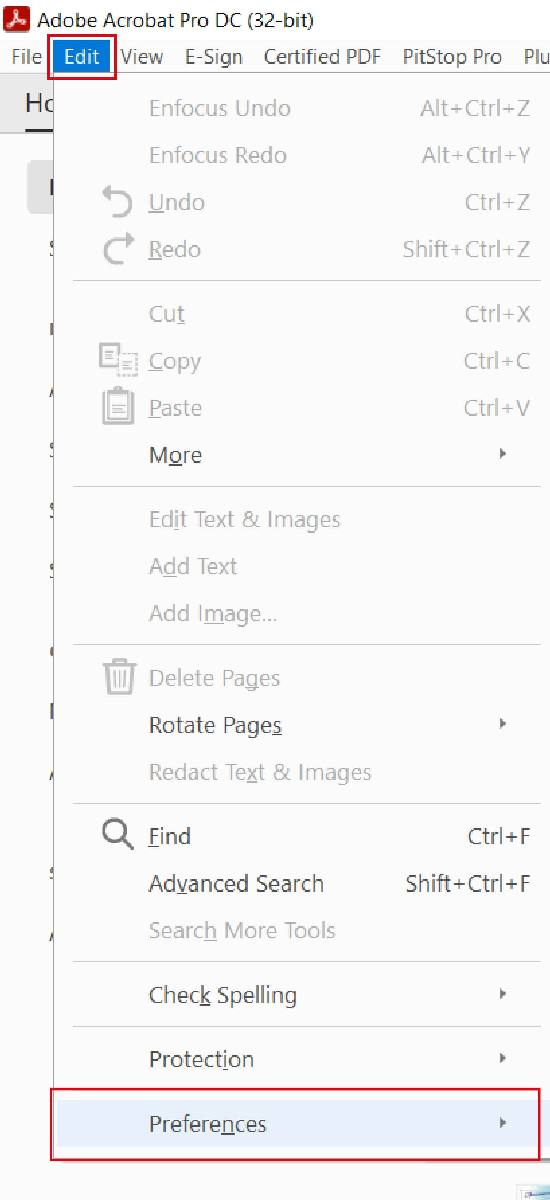
Task: Click the Delete Pages trash icon
Action: pyautogui.click(x=119, y=677)
